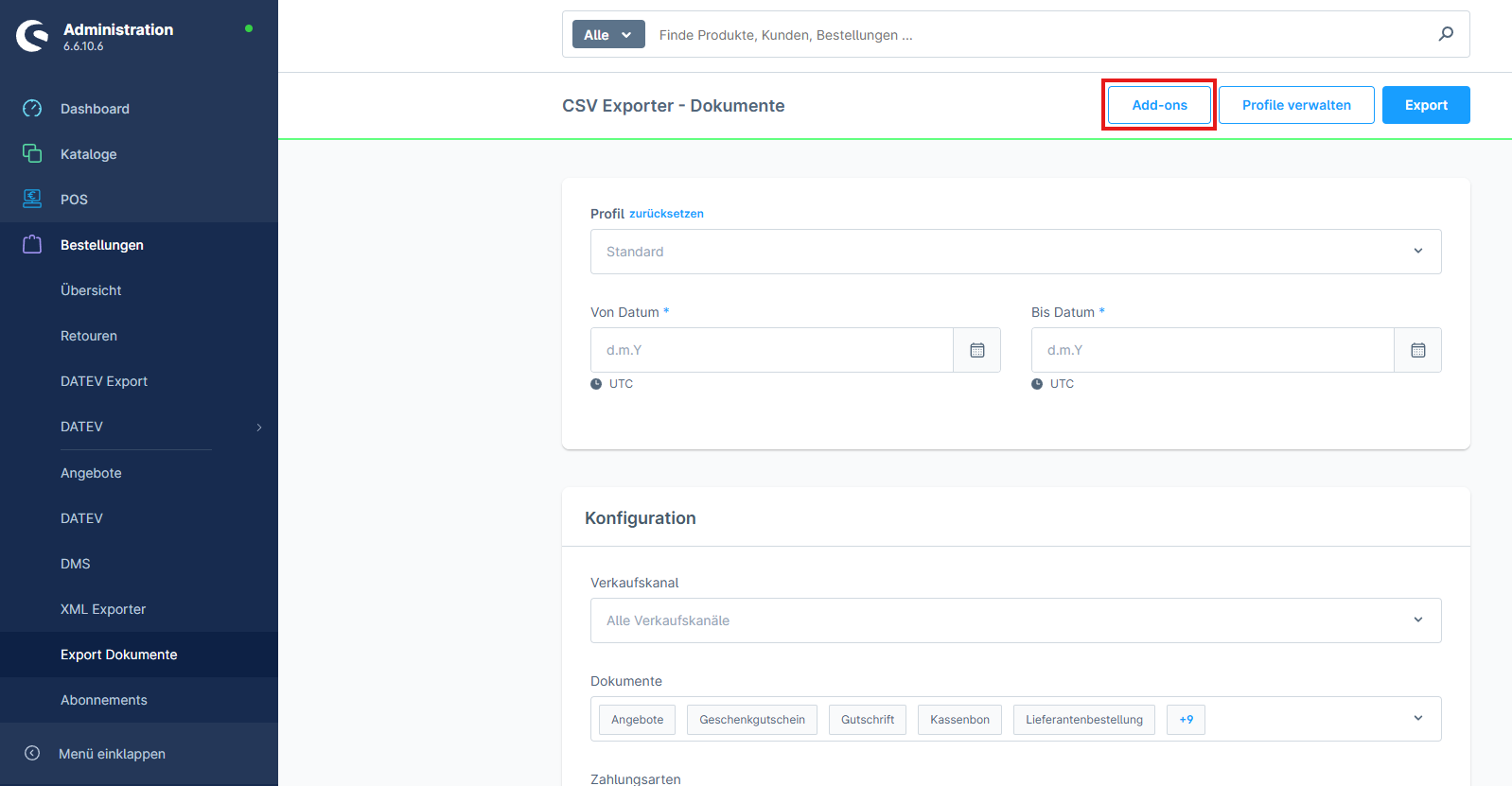Screen dimensions: 1512x786
Task: Focus the Von Datum input field
Action: pos(771,350)
